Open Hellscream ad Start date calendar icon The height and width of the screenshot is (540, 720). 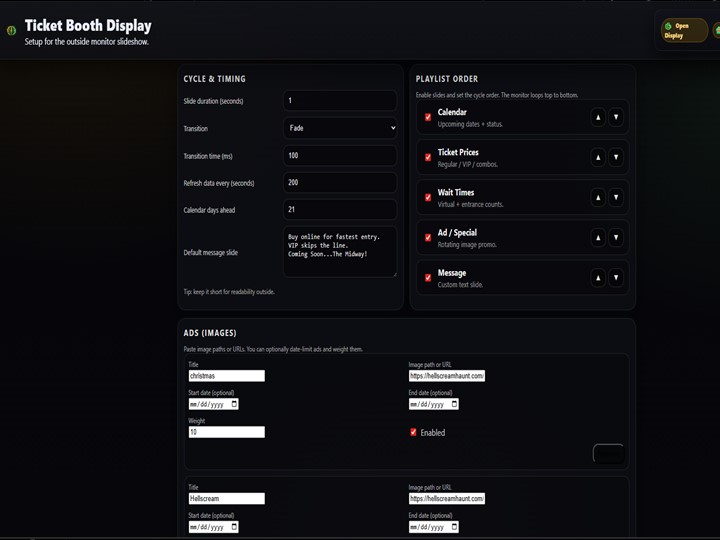click(234, 527)
